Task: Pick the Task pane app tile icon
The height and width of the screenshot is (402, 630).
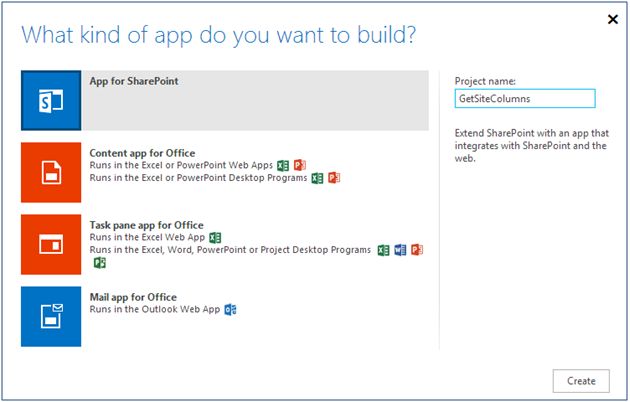Action: (51, 244)
